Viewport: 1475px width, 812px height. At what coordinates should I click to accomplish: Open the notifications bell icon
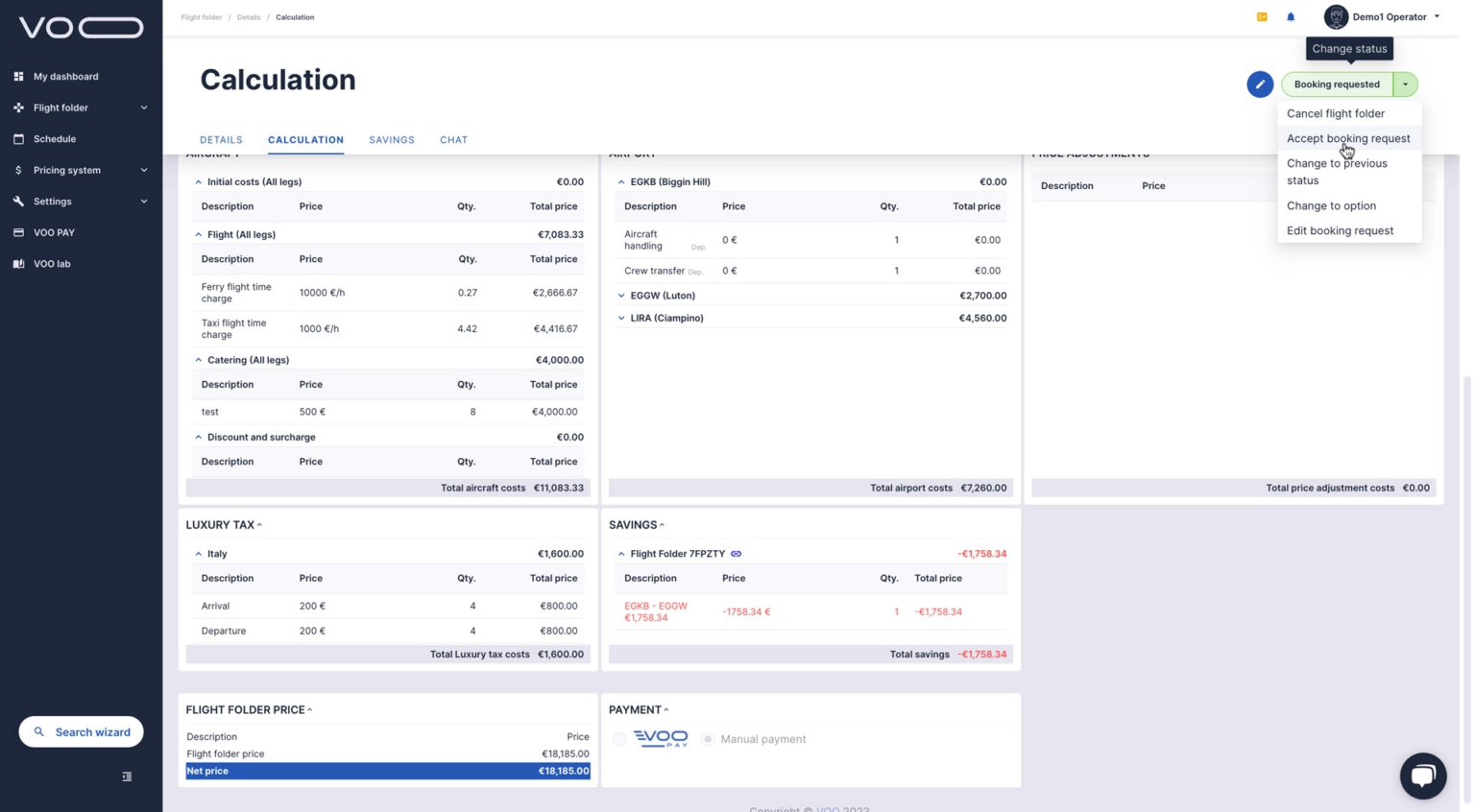(x=1290, y=17)
